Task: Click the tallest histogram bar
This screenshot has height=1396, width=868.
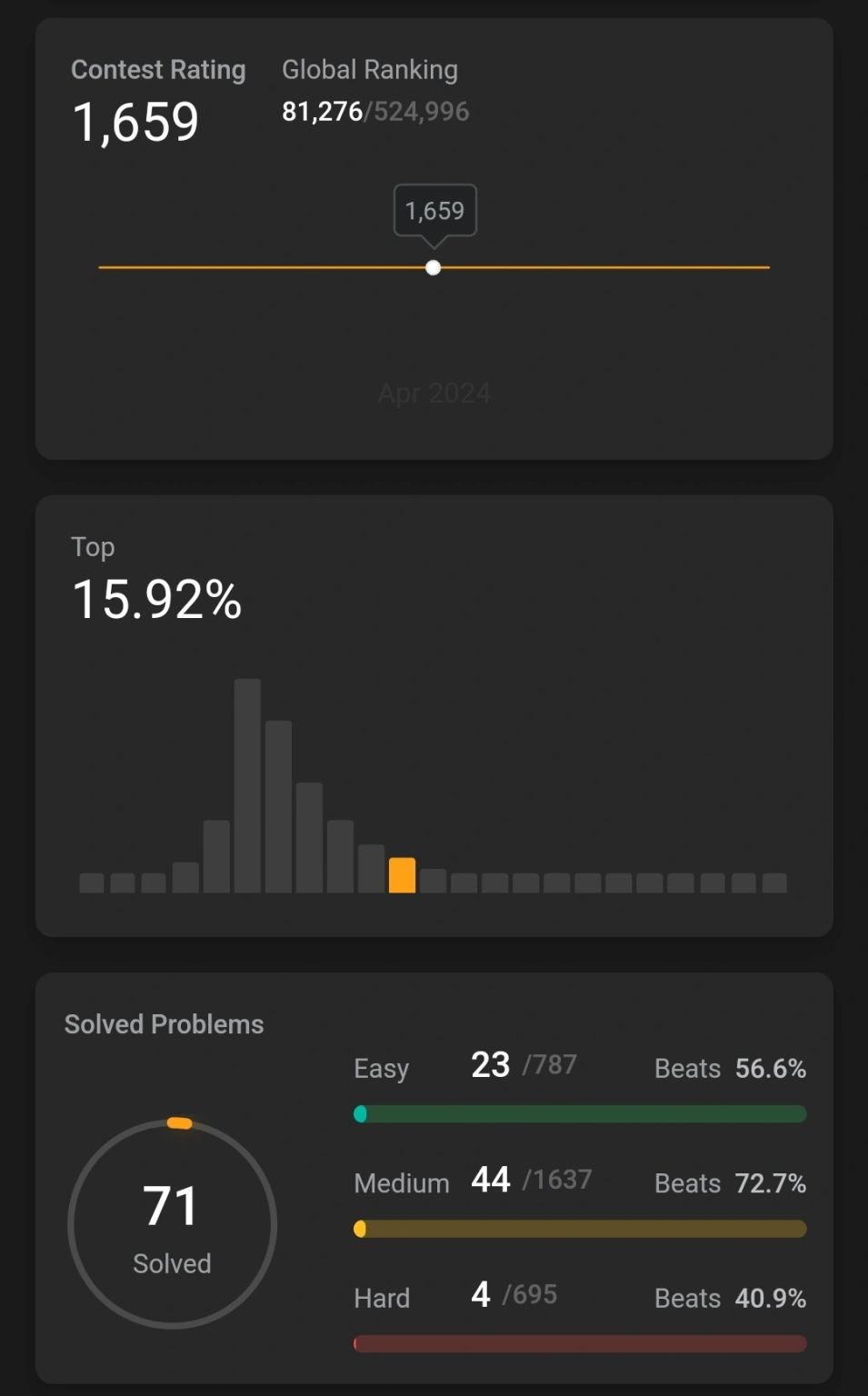Action: pyautogui.click(x=247, y=785)
